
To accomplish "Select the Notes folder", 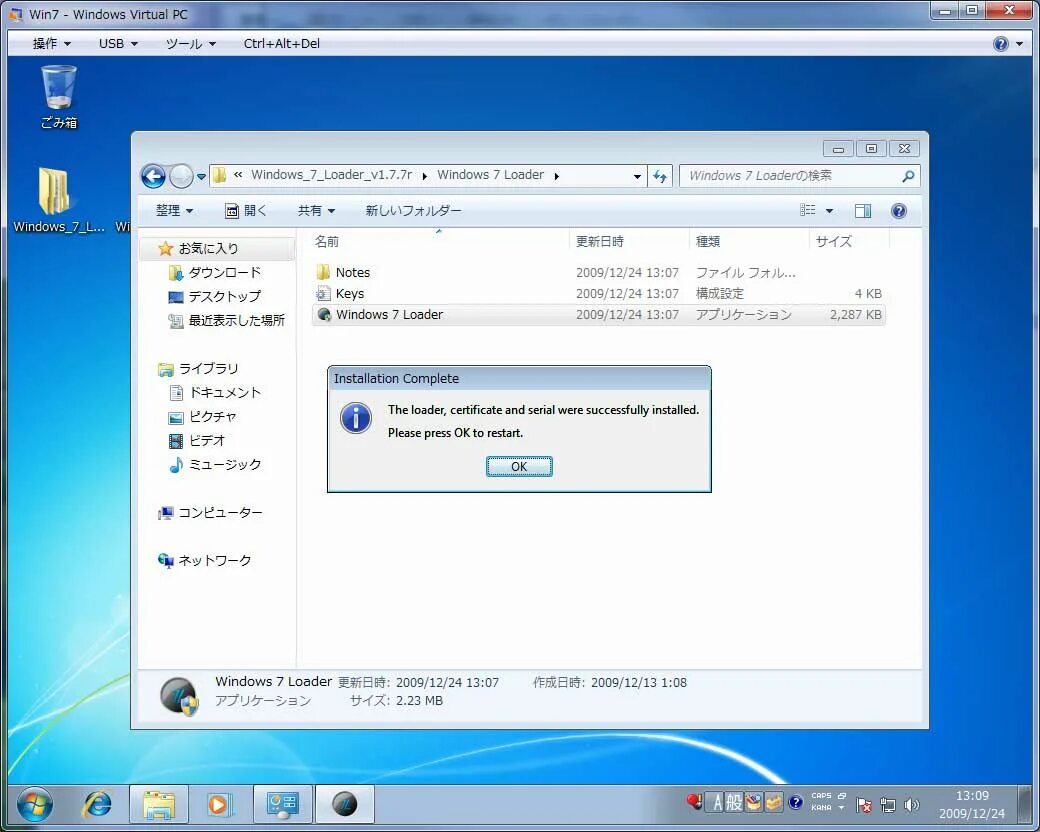I will tap(598, 272).
